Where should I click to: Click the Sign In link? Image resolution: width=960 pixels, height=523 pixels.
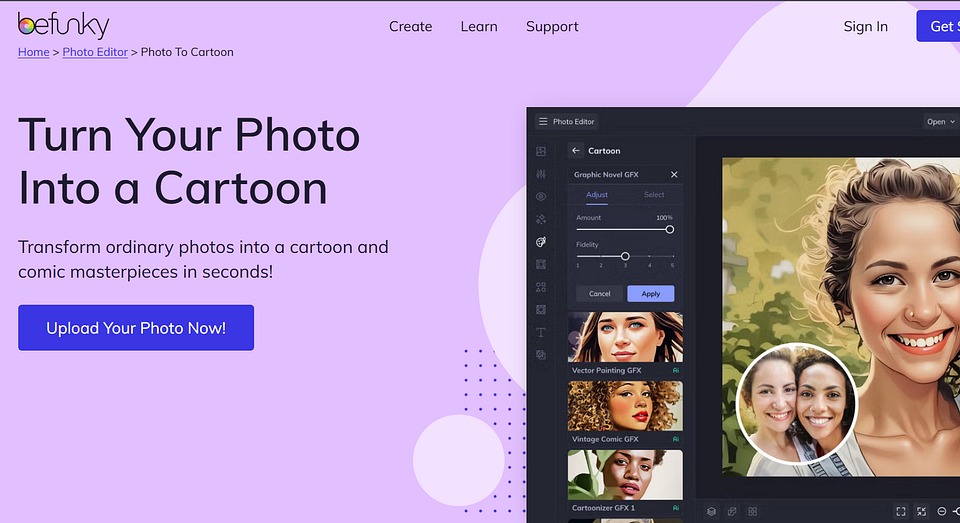point(865,26)
